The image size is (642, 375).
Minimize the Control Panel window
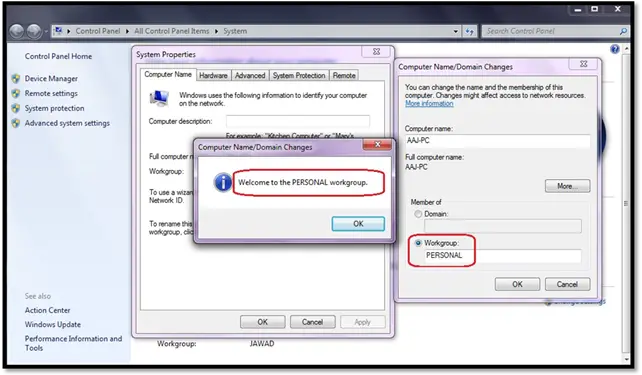[577, 9]
